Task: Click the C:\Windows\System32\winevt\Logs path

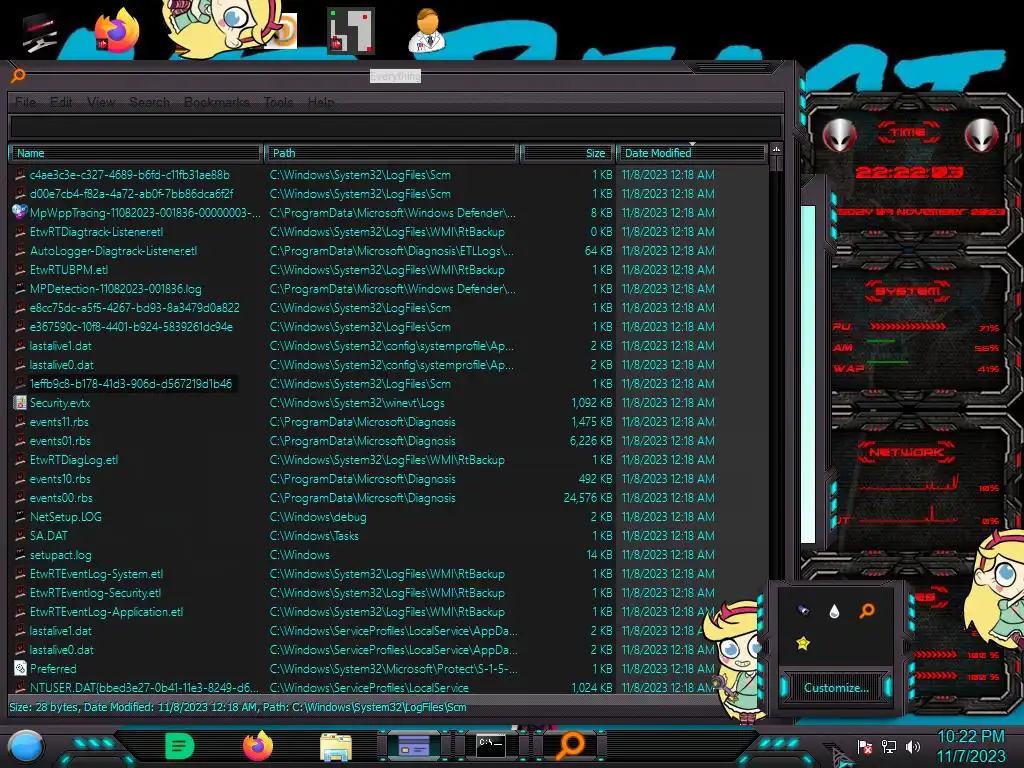Action: (x=357, y=403)
